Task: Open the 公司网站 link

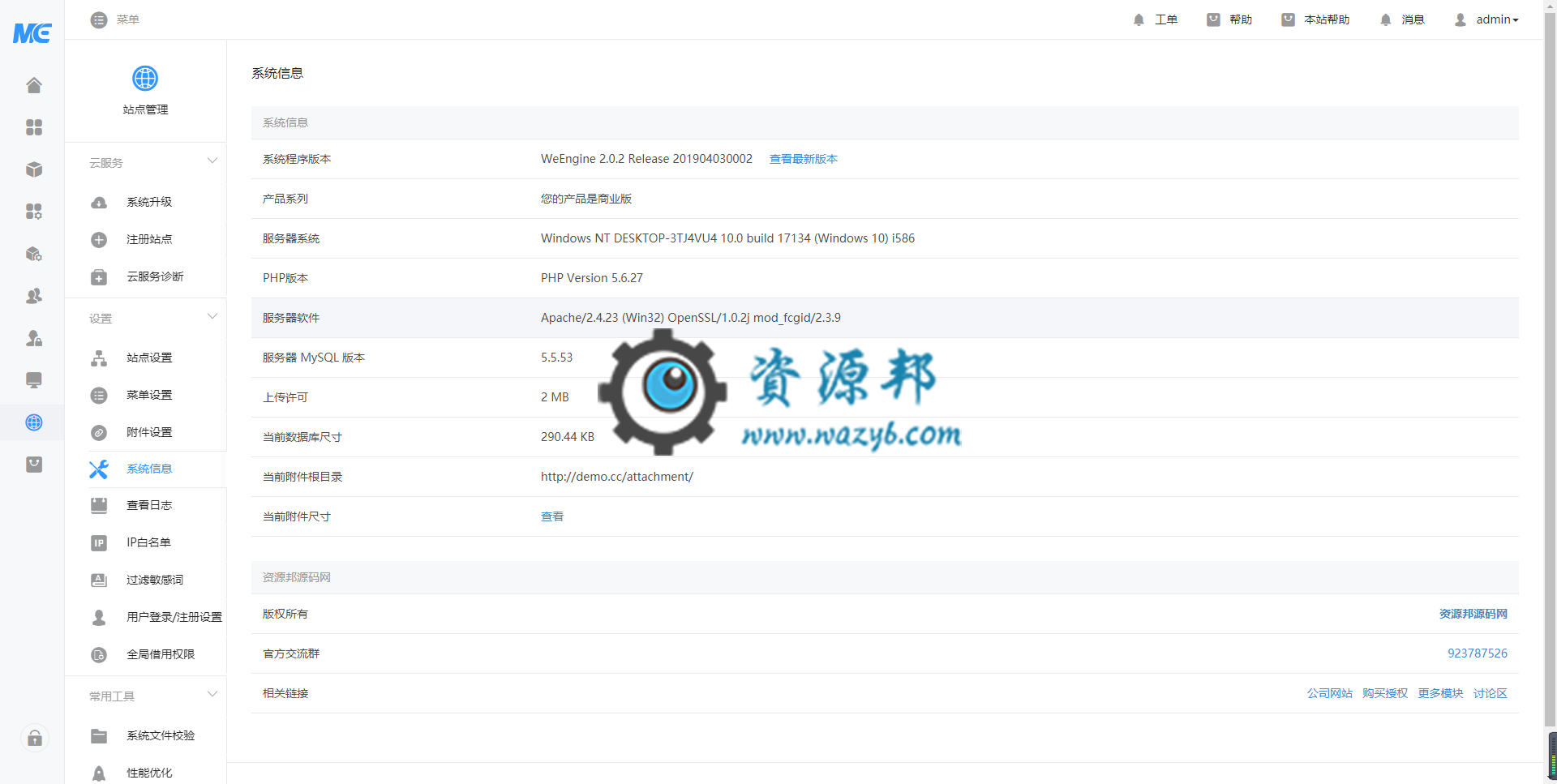Action: [1330, 693]
